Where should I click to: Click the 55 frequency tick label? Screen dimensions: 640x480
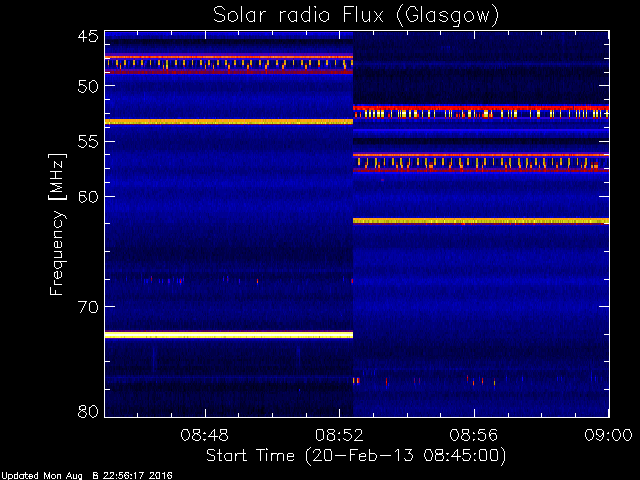pos(88,142)
